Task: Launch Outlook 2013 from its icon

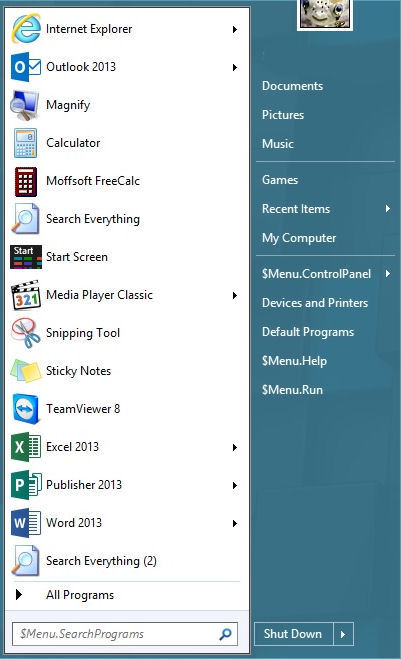Action: pos(26,67)
